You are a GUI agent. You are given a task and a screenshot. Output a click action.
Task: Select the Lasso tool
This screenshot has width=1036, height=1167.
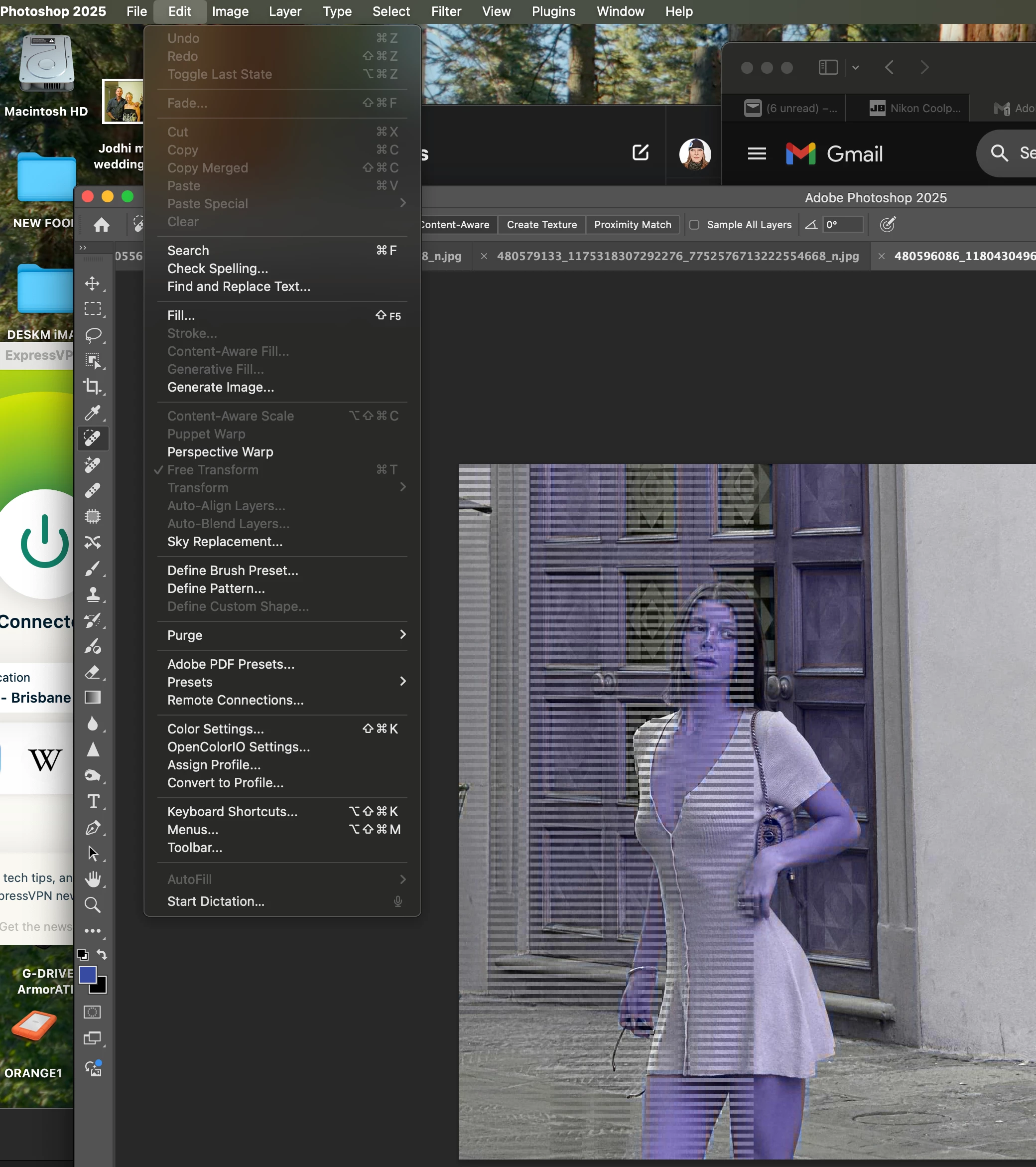[x=93, y=334]
